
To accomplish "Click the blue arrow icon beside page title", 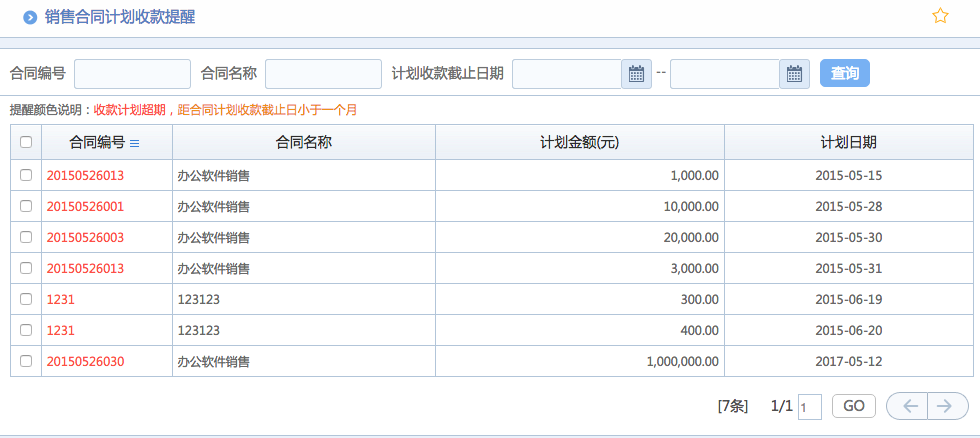I will click(x=30, y=17).
